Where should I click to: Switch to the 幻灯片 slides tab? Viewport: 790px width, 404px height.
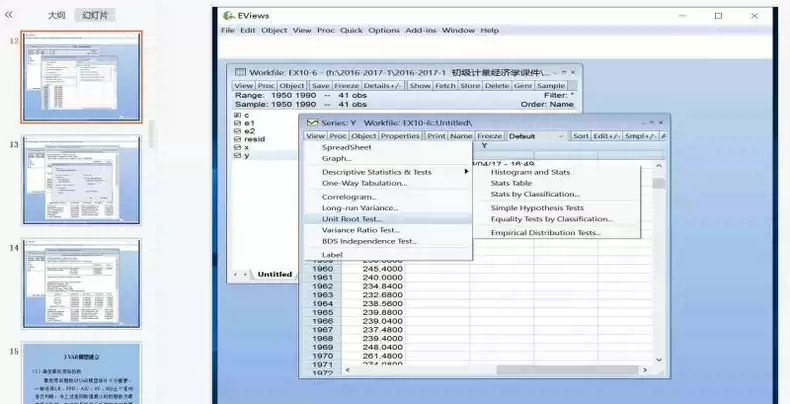(x=95, y=15)
